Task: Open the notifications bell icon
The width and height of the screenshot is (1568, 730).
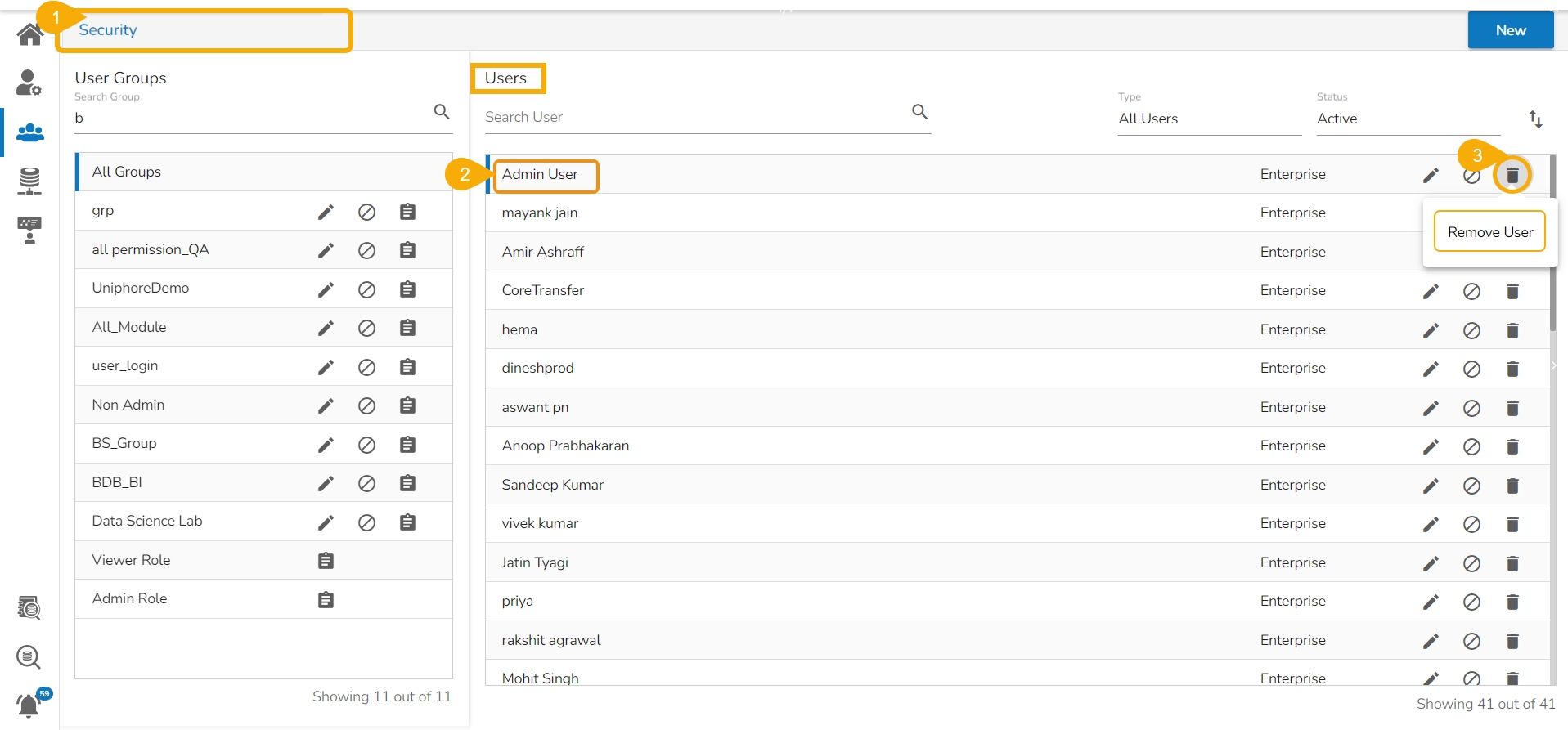Action: click(29, 705)
